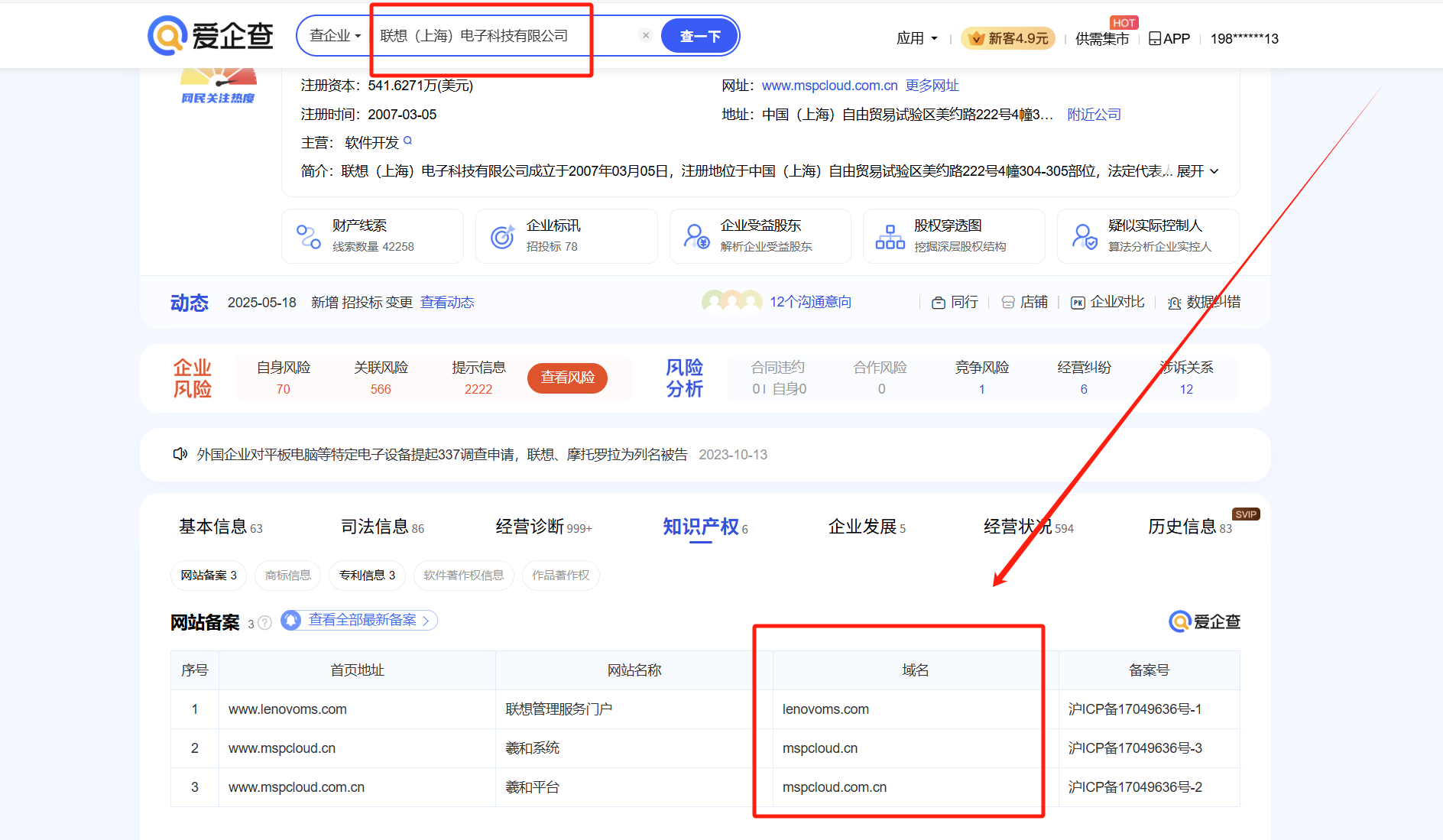Switch to 基本信息 tab
This screenshot has height=840, width=1443.
coord(220,527)
